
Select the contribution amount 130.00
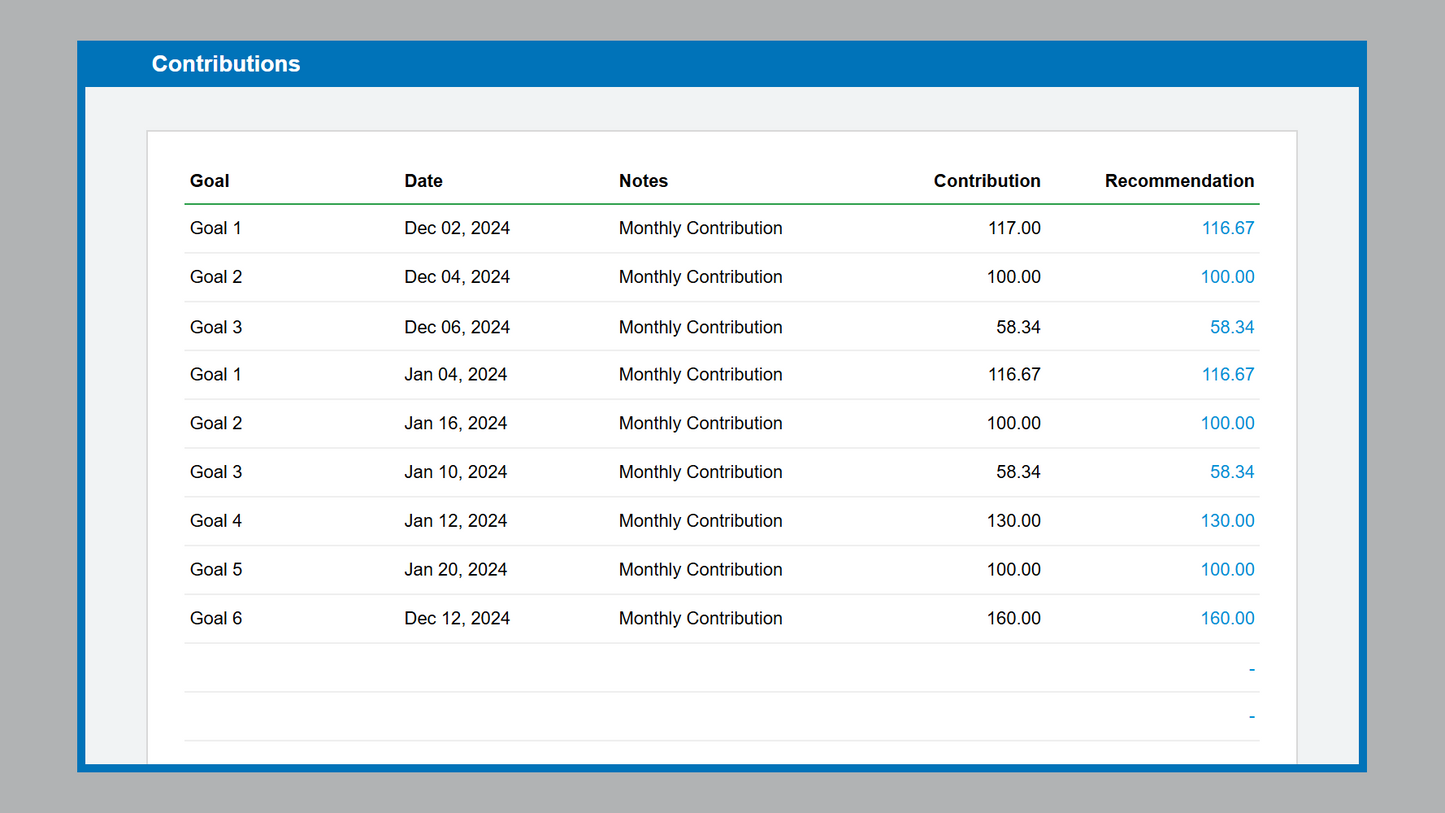coord(1014,521)
